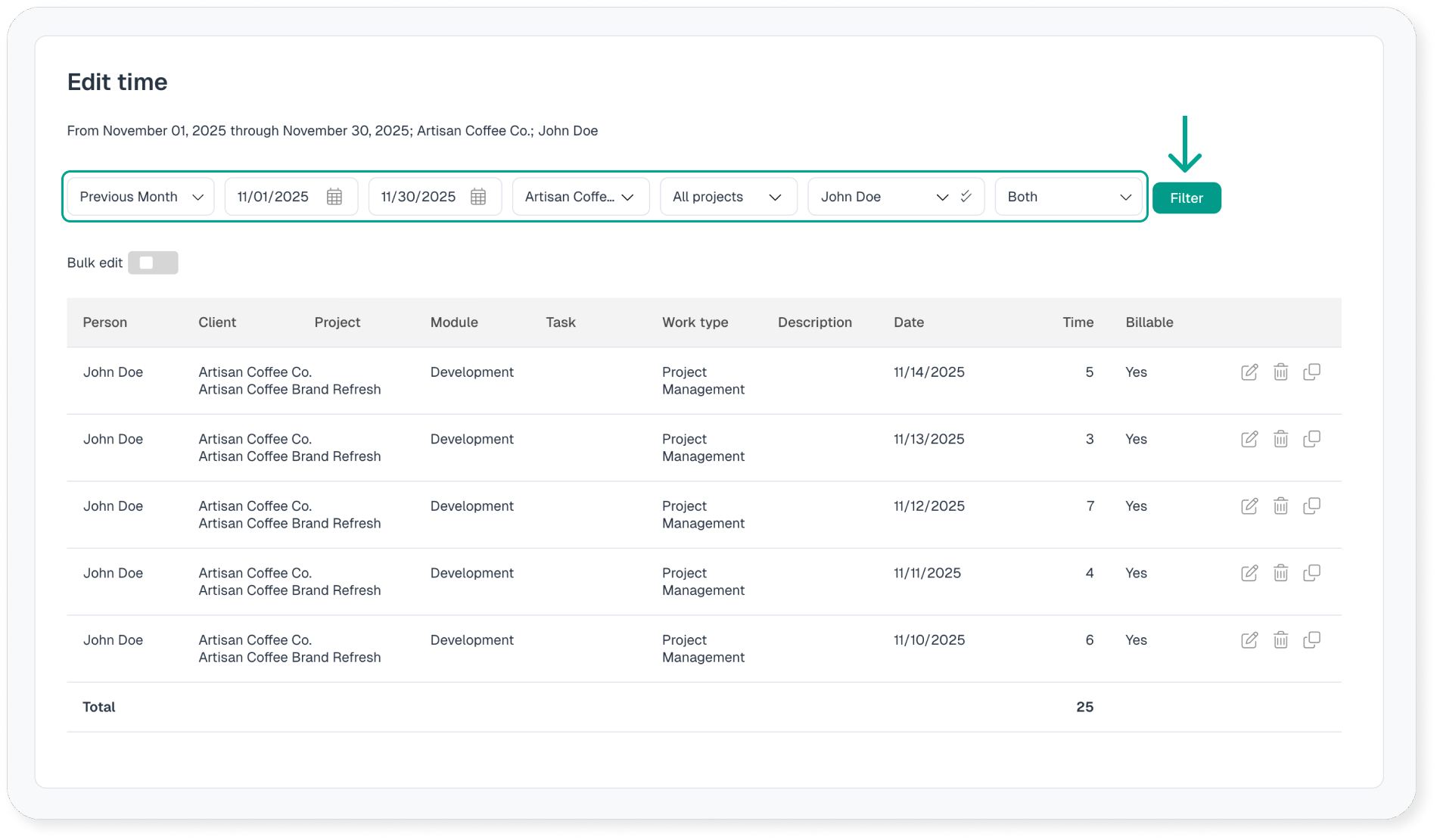Click the 11/01/2025 start date field
This screenshot has height=840, width=1437.
coord(274,197)
